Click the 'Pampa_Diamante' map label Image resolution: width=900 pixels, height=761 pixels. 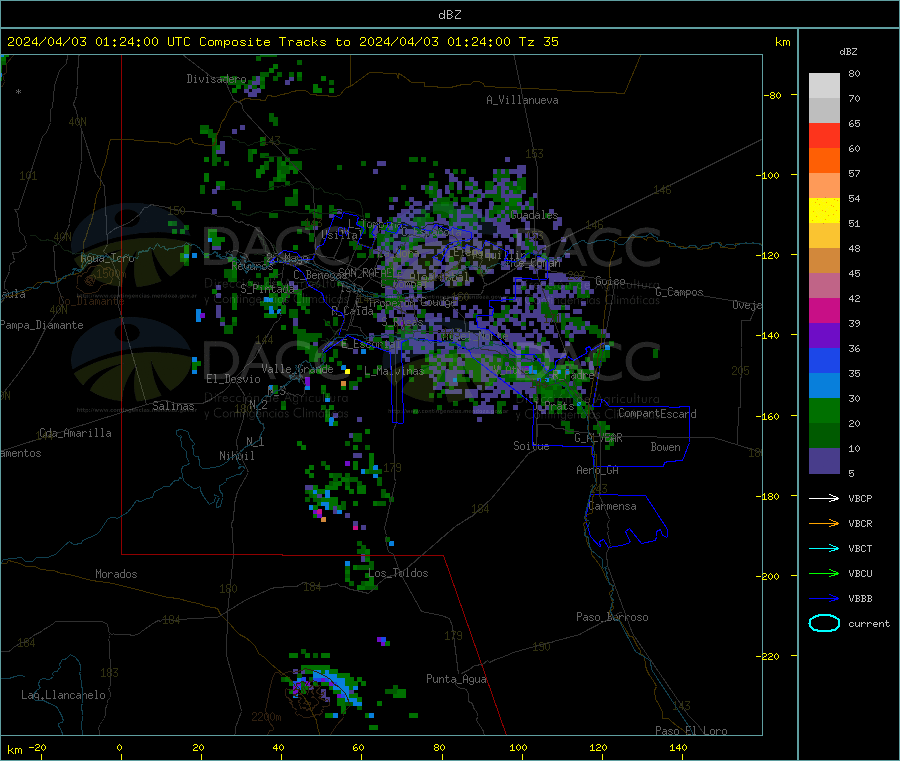[42, 325]
